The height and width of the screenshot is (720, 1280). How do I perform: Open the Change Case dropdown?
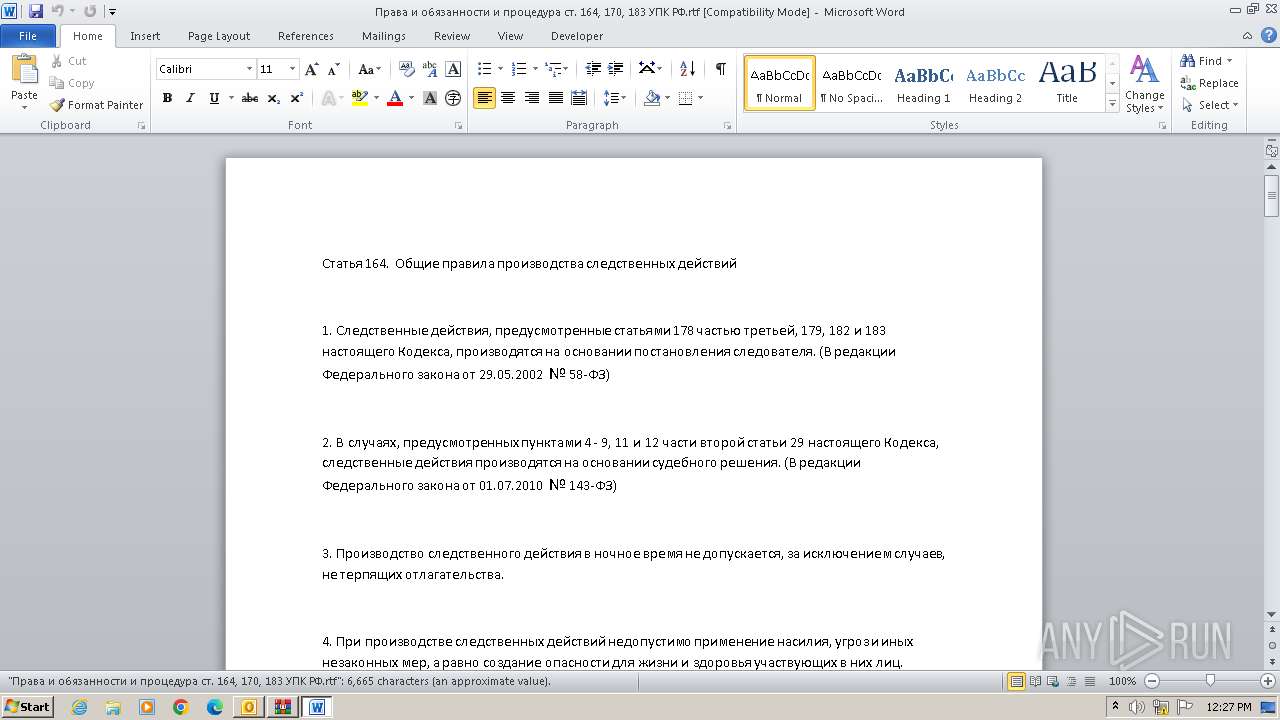point(370,69)
